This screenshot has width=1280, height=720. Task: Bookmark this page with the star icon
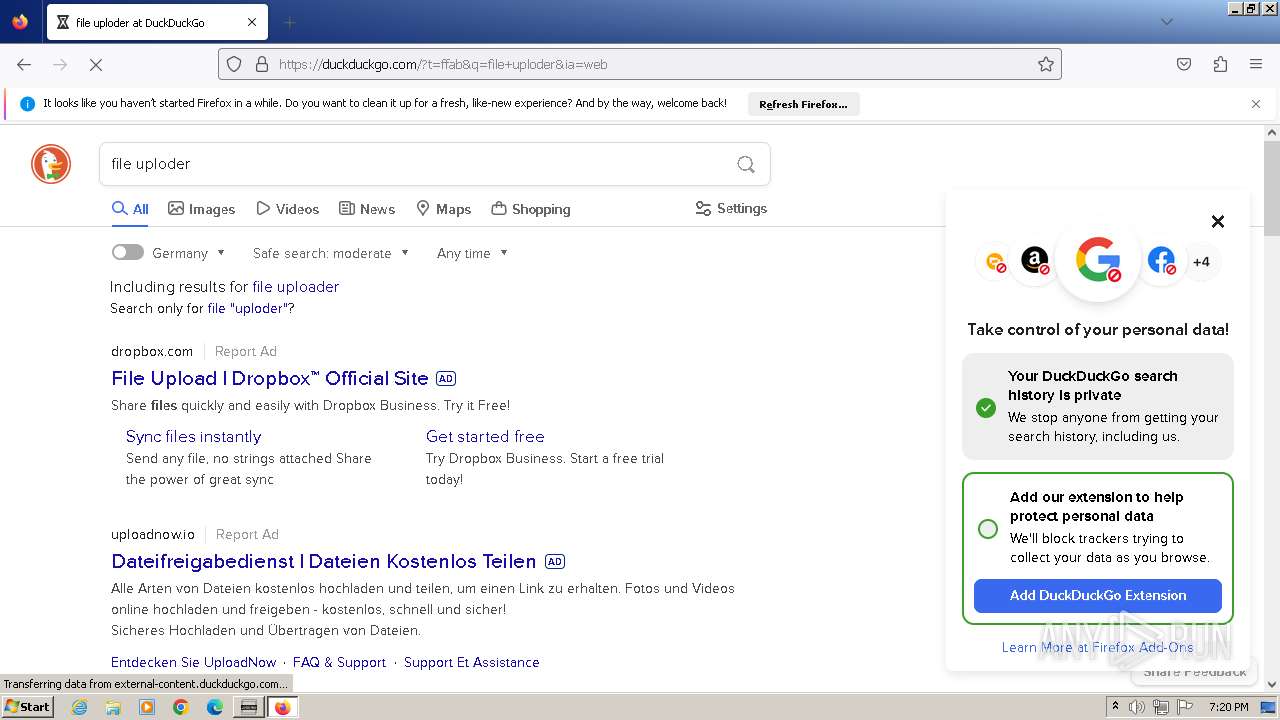(1046, 64)
